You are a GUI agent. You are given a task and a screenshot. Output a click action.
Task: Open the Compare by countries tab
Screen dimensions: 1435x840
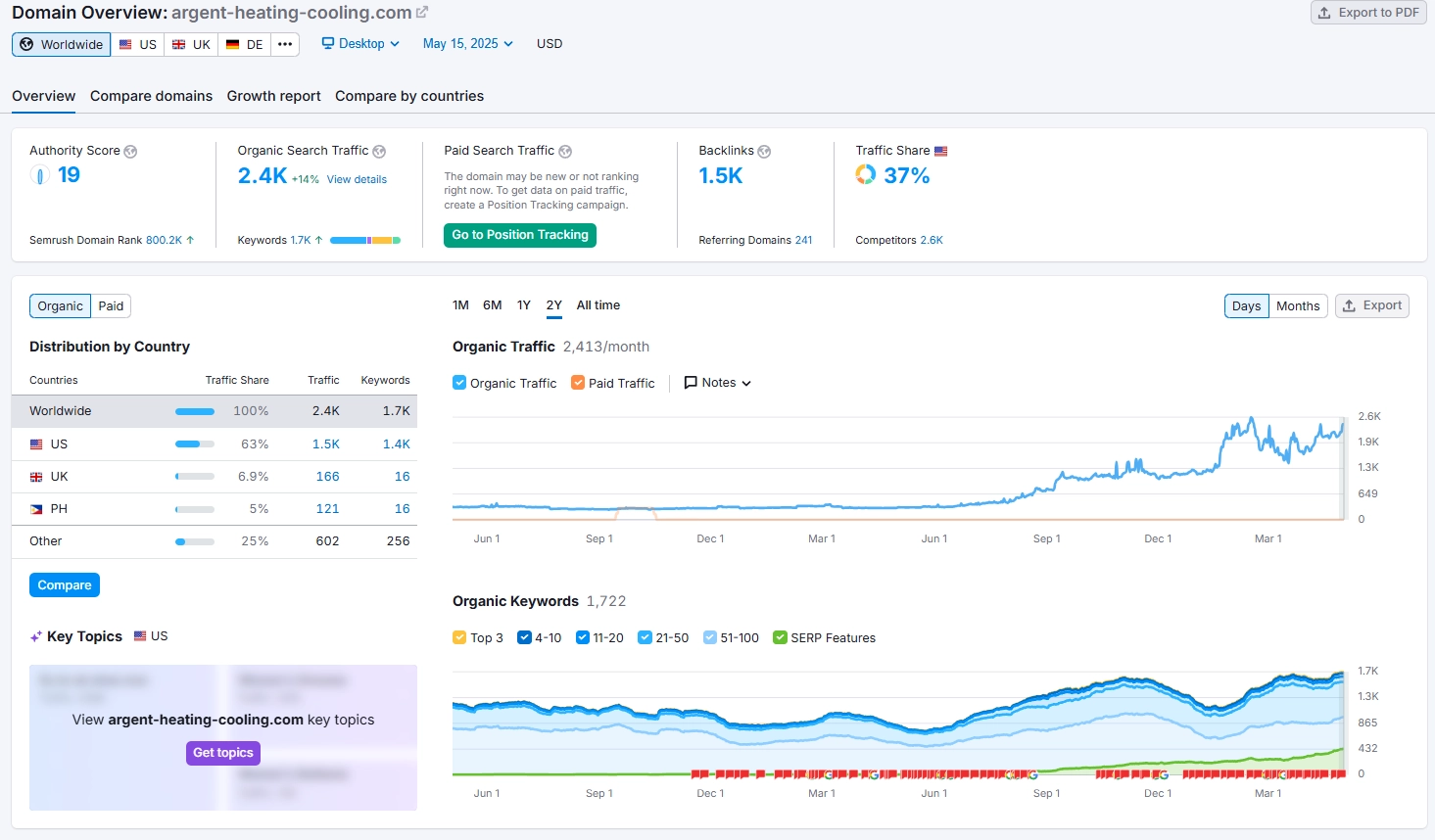click(409, 96)
